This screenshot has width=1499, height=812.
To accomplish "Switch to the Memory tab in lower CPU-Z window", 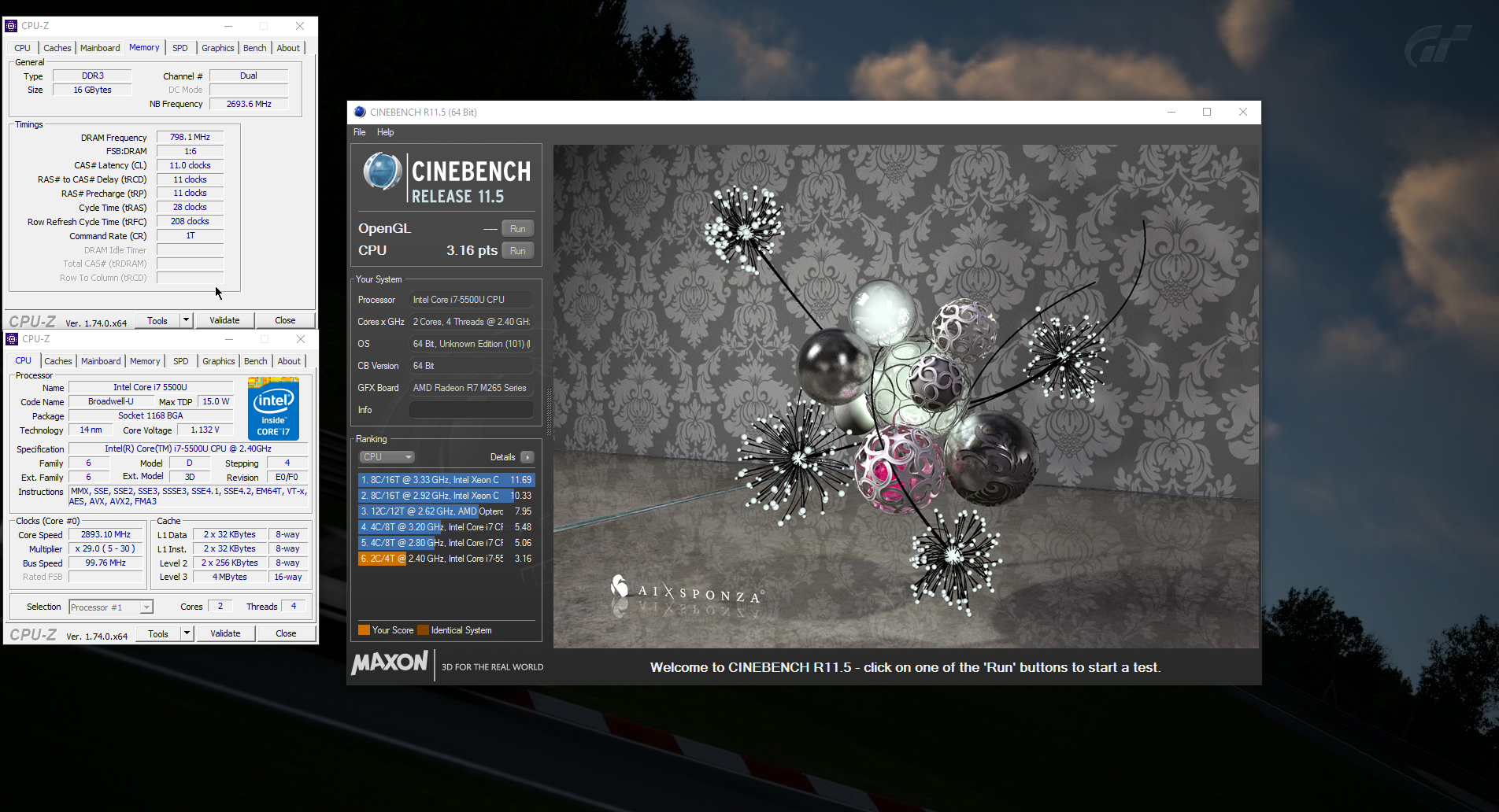I will (x=145, y=361).
